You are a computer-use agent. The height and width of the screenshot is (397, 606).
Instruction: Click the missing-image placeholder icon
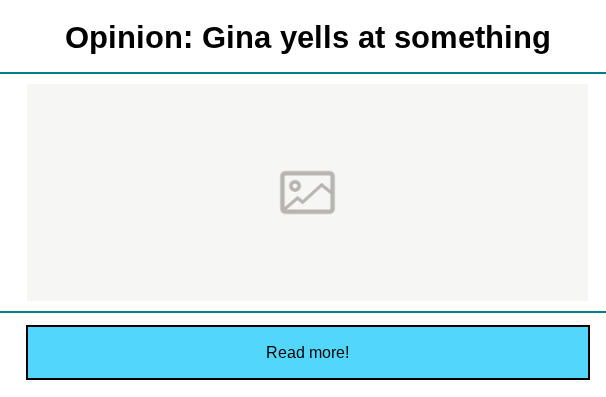[x=307, y=192]
